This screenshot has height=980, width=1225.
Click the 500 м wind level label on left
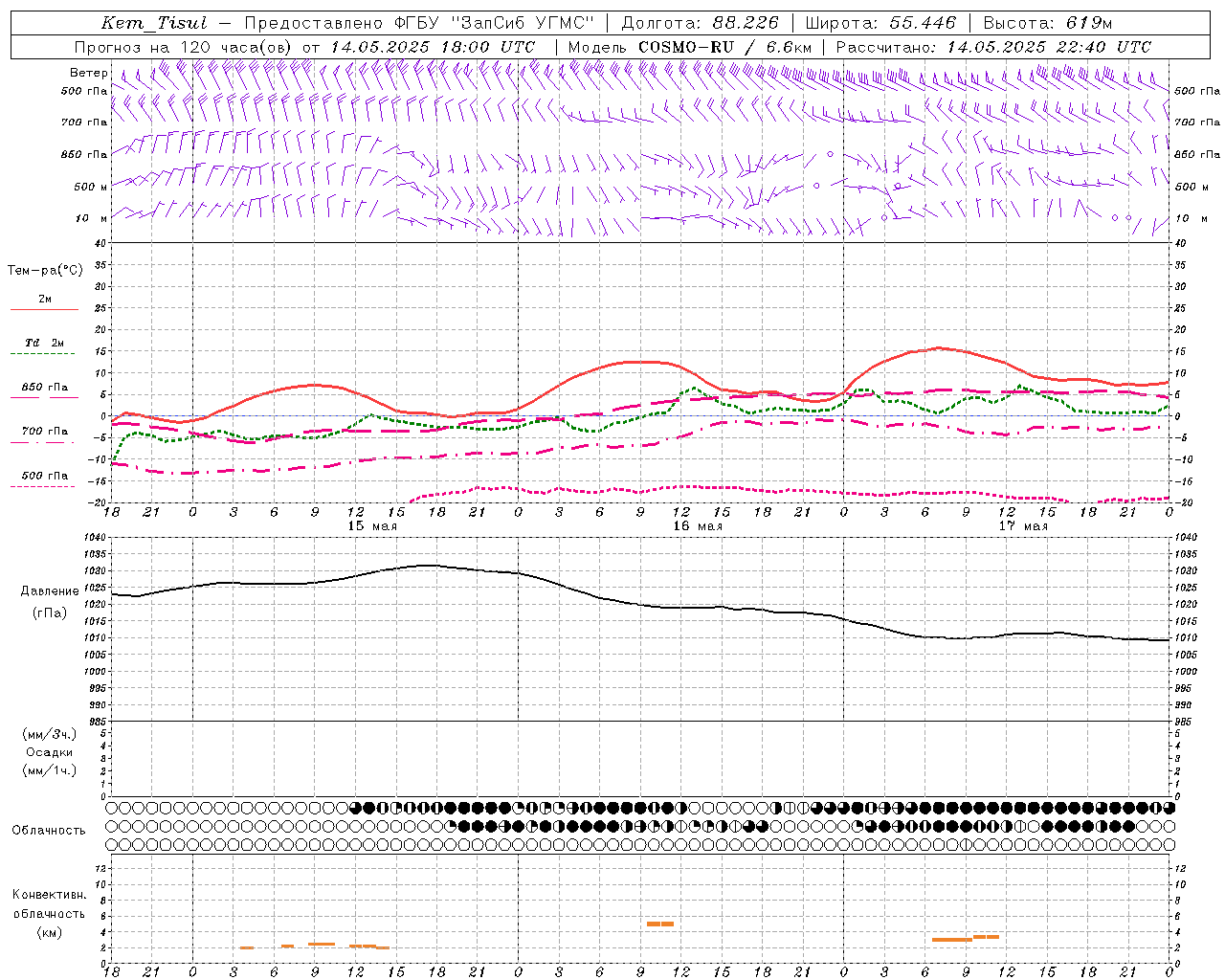coord(91,187)
